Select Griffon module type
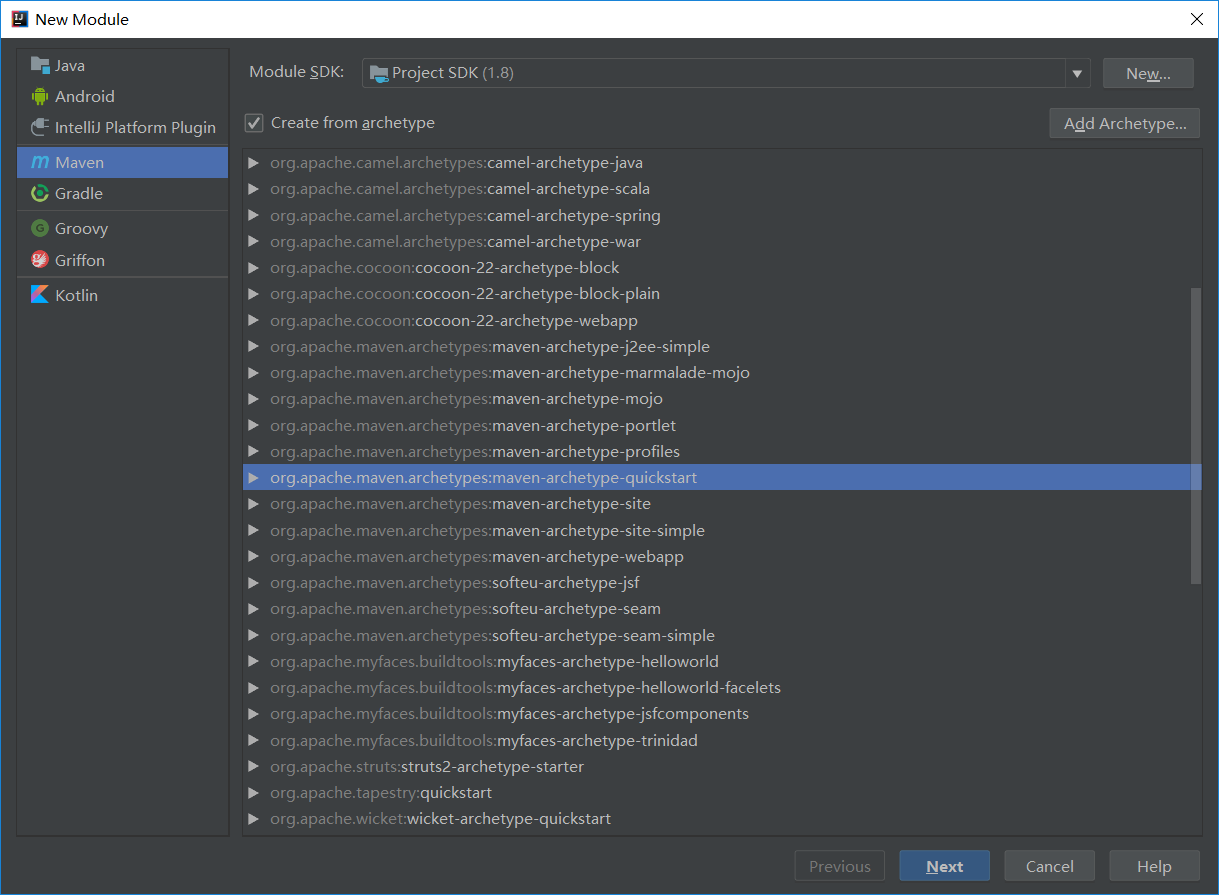 [123, 260]
